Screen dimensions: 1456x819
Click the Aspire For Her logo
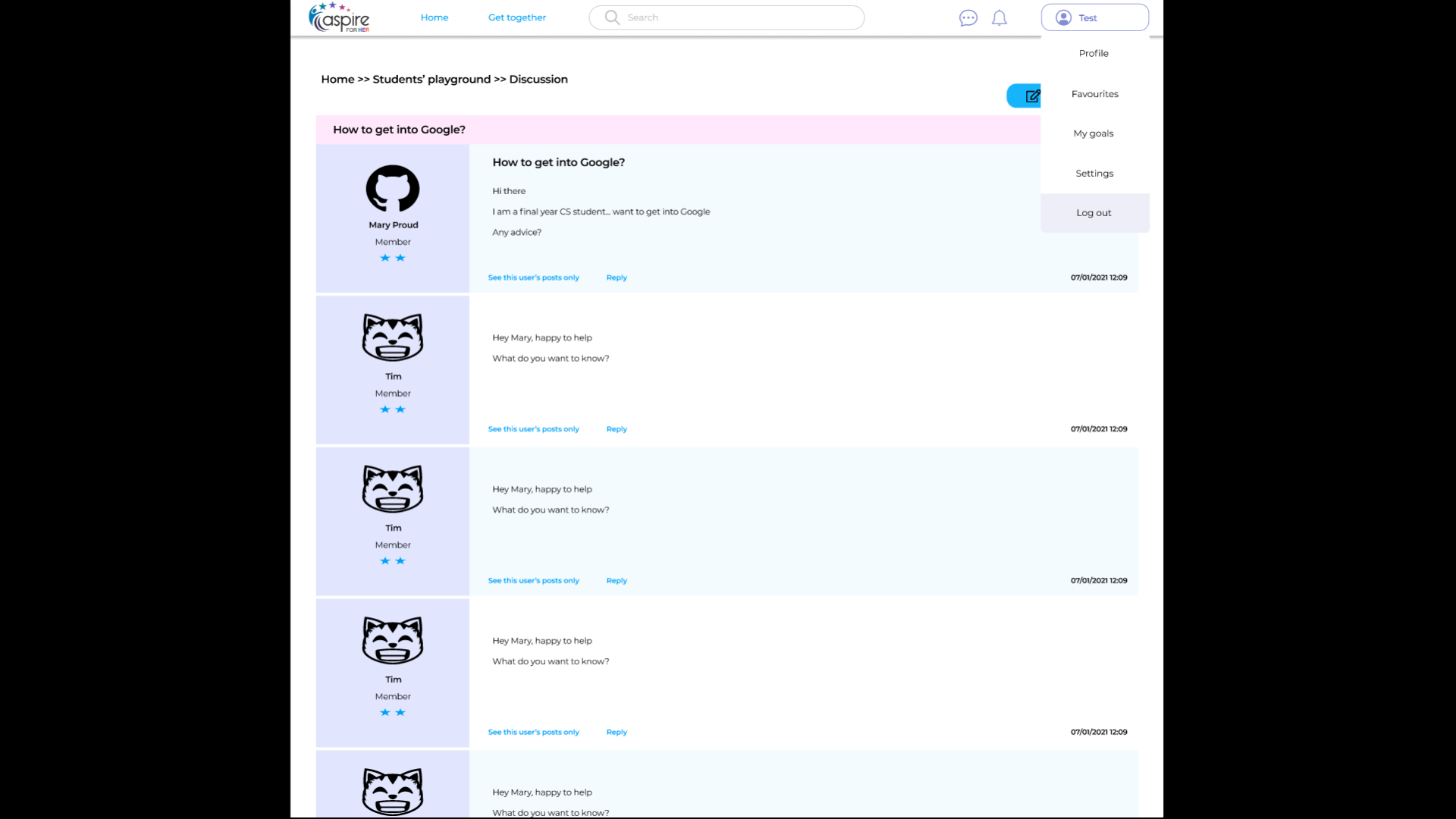(x=339, y=18)
